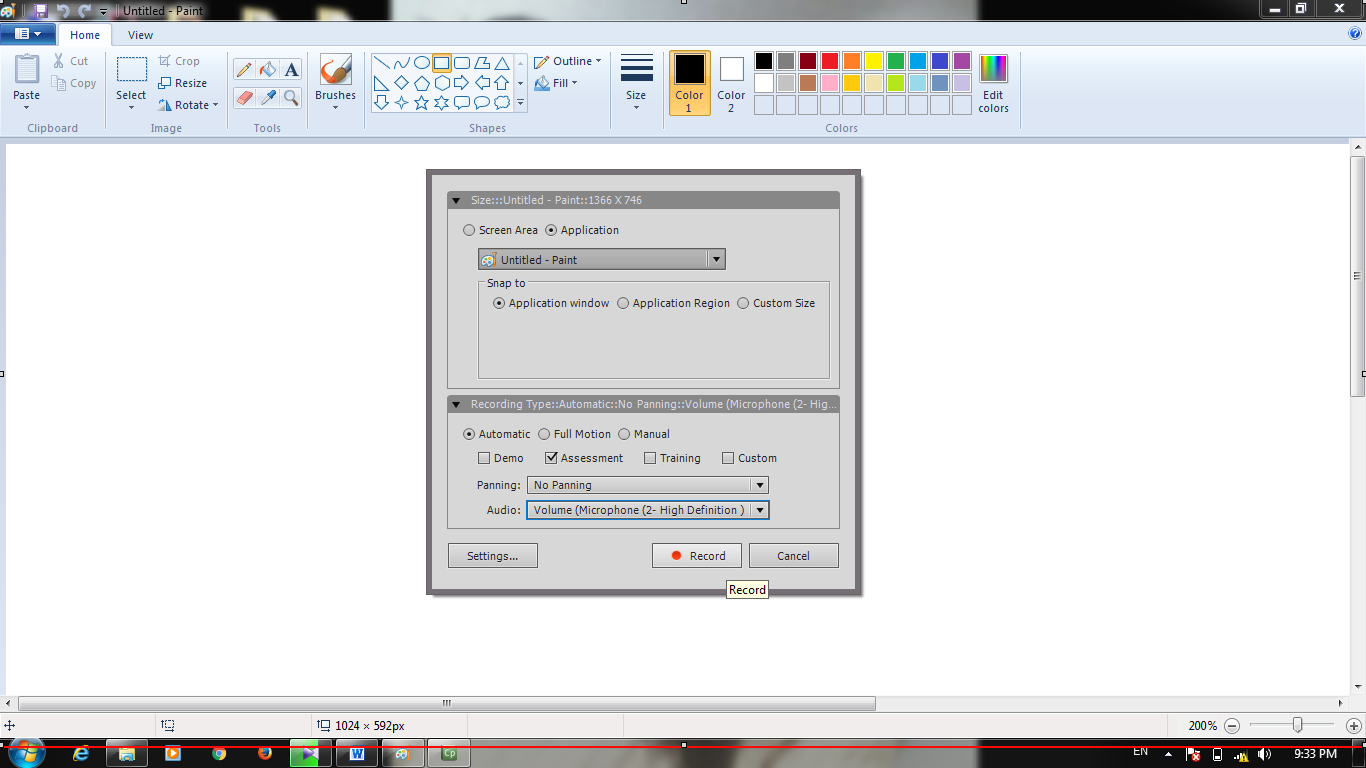Open the shape Fill dropdown
This screenshot has width=1366, height=768.
click(556, 83)
